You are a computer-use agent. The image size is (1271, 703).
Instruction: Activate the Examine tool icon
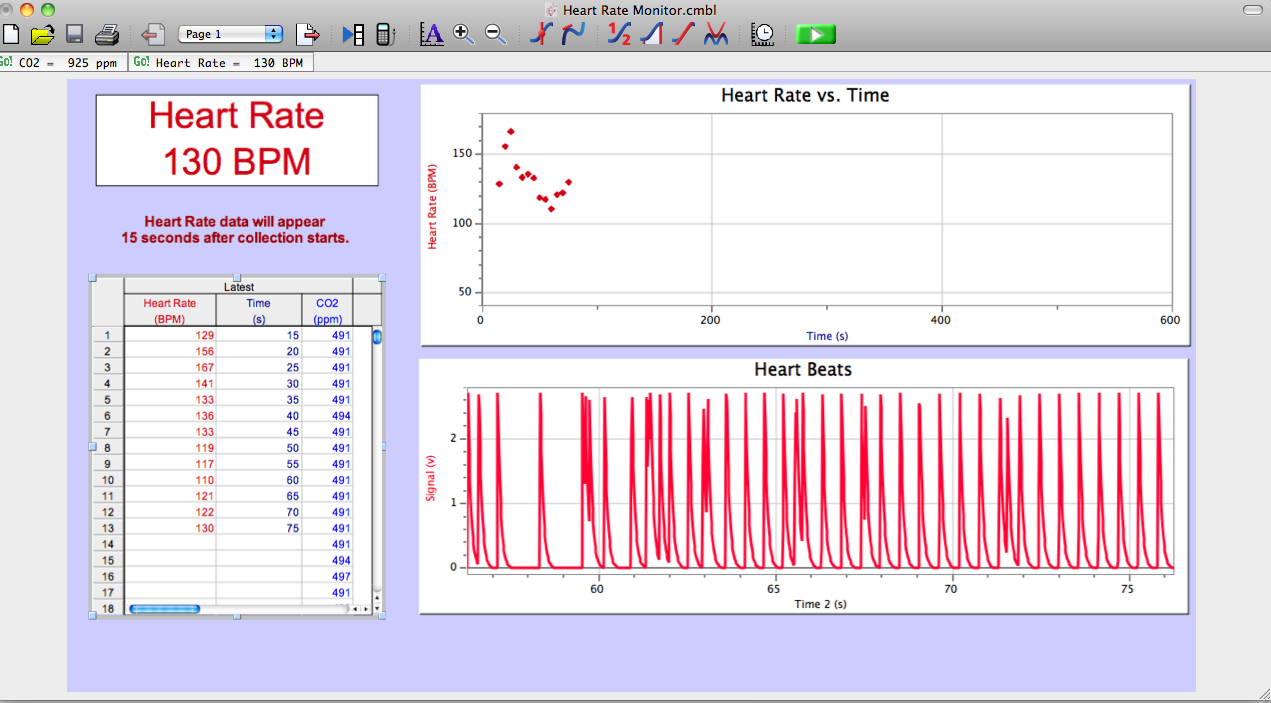point(541,35)
